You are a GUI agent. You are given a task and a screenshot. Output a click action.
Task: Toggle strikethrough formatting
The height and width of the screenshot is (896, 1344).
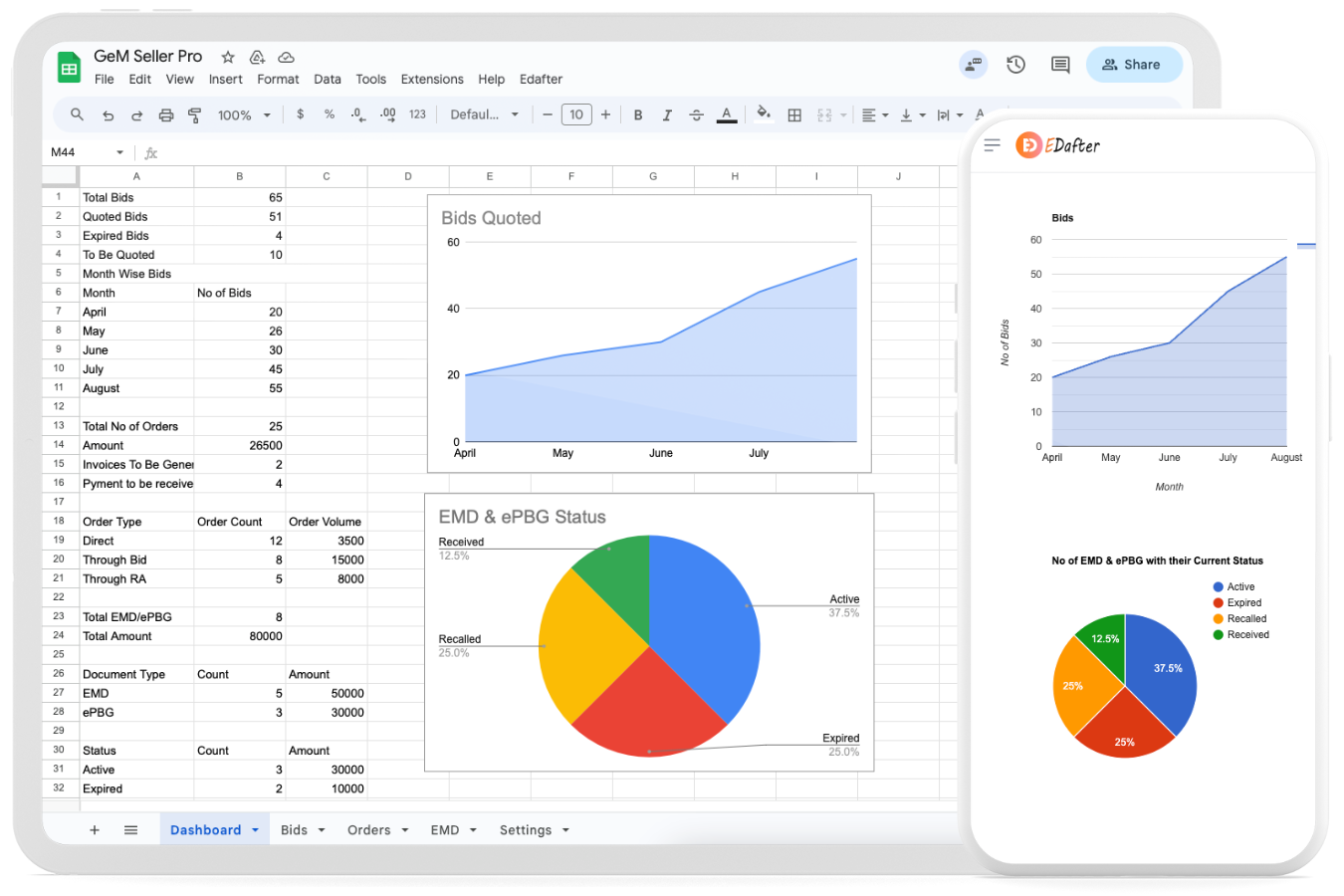pyautogui.click(x=697, y=115)
